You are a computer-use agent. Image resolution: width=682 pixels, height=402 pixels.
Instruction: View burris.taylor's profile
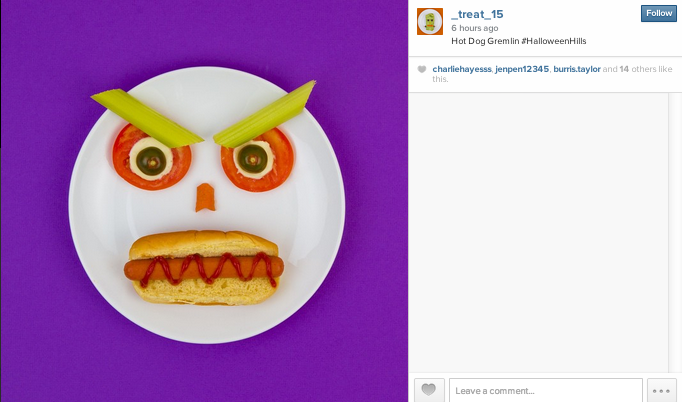(x=577, y=69)
